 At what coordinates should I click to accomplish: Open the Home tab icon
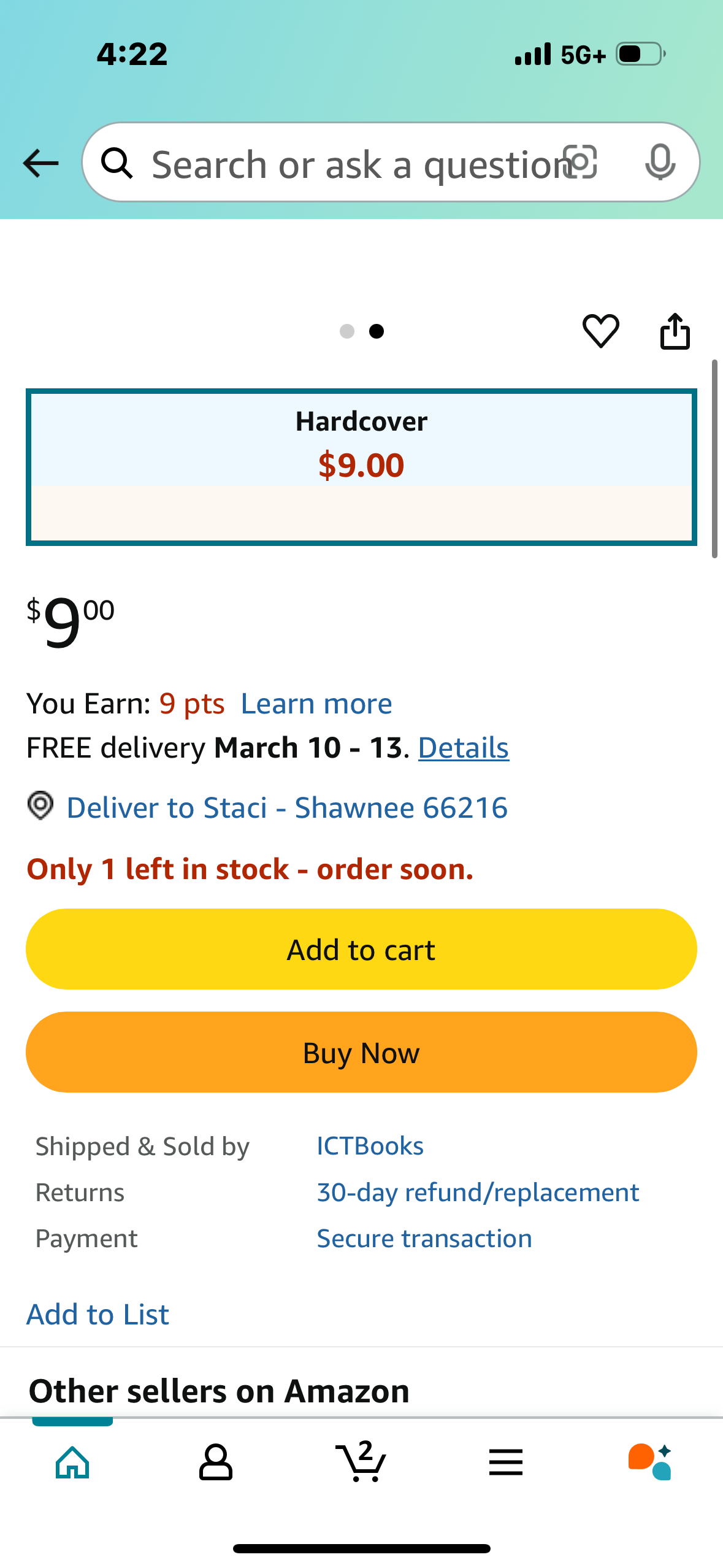pos(72,1463)
